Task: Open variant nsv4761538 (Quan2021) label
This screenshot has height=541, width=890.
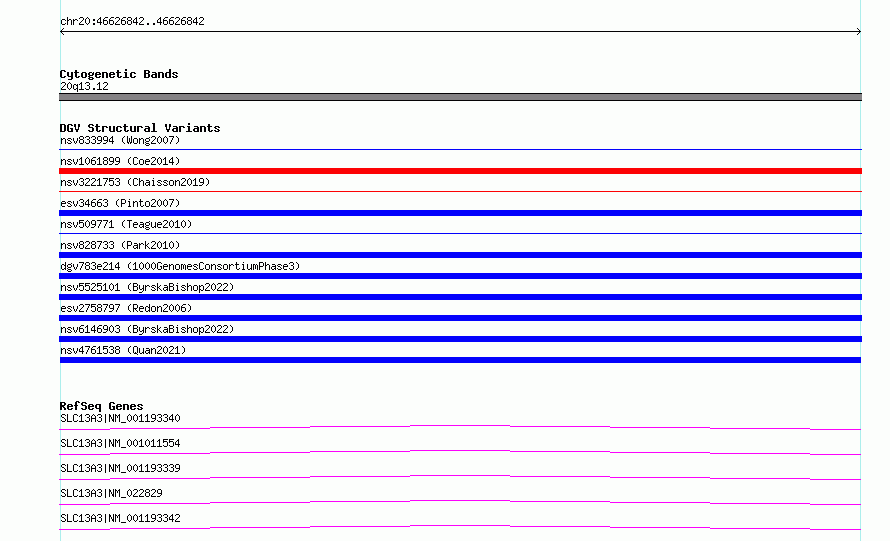Action: [x=123, y=350]
